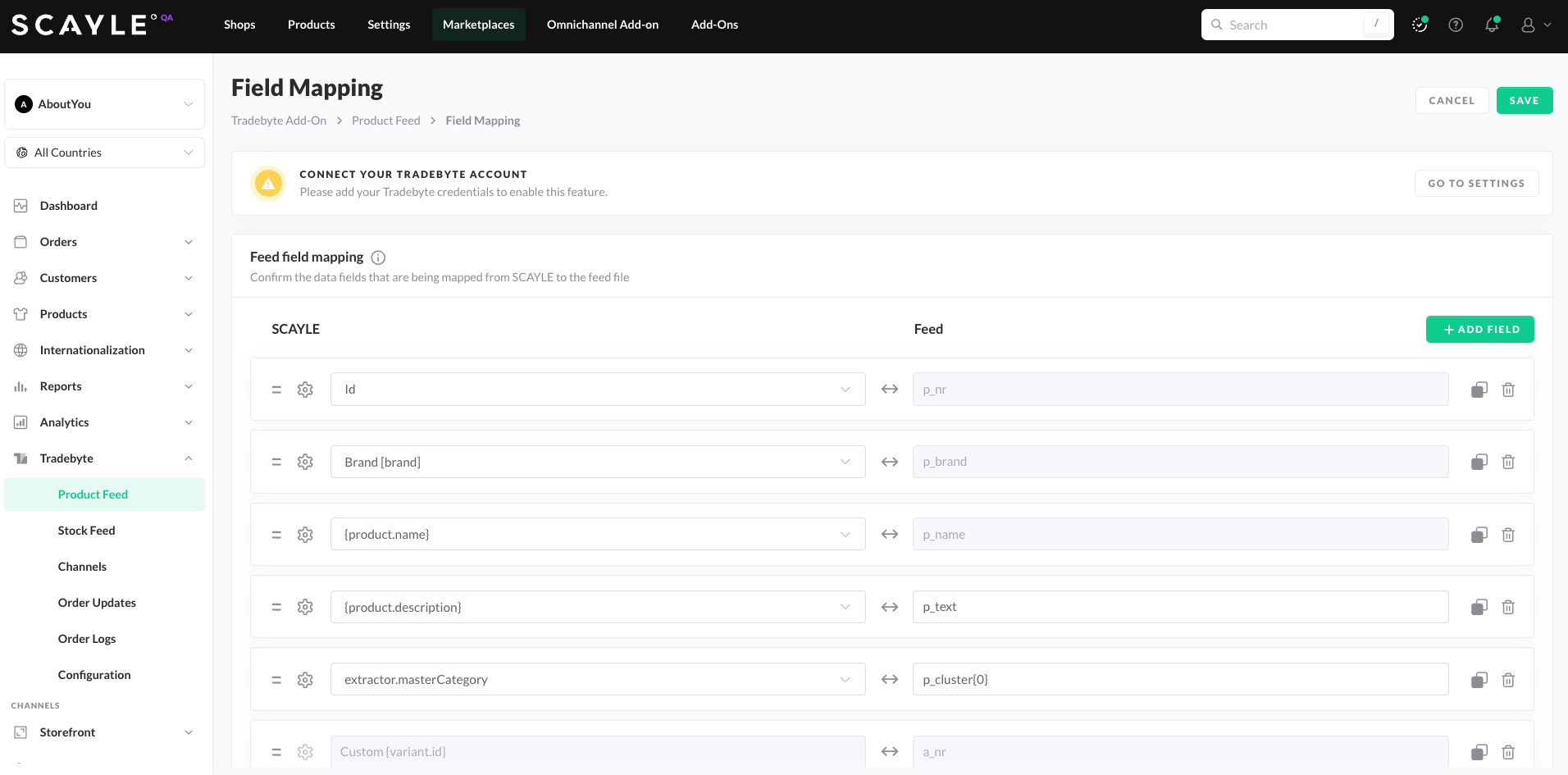Click the Save button
The image size is (1568, 775).
[1524, 101]
